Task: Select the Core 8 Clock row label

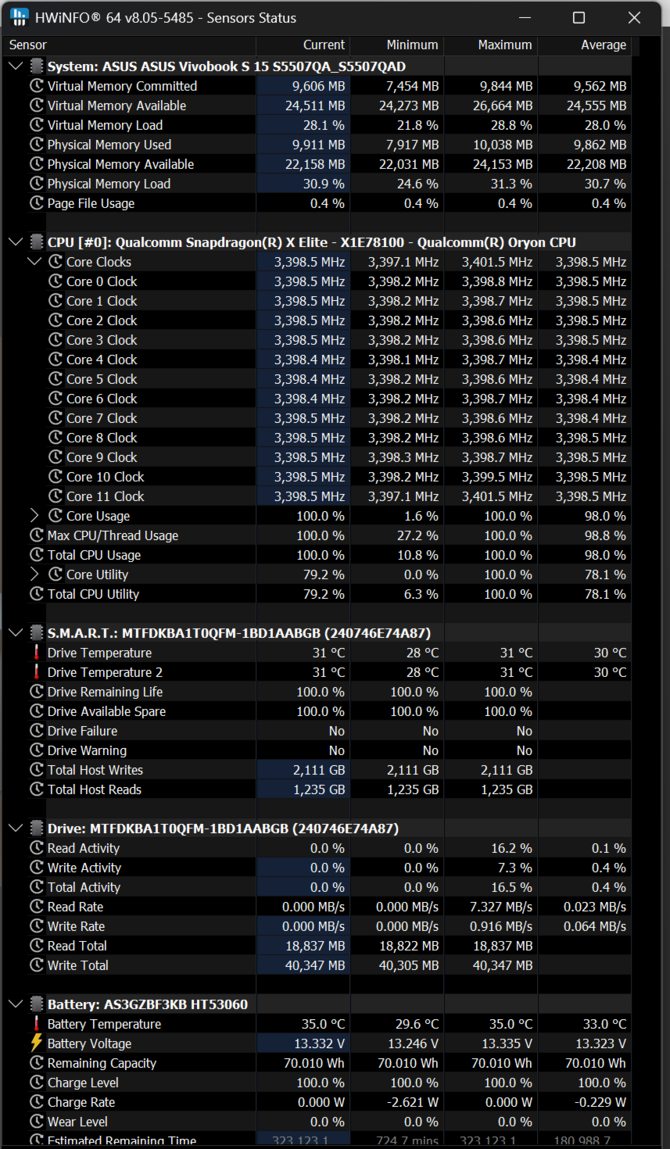Action: (102, 437)
